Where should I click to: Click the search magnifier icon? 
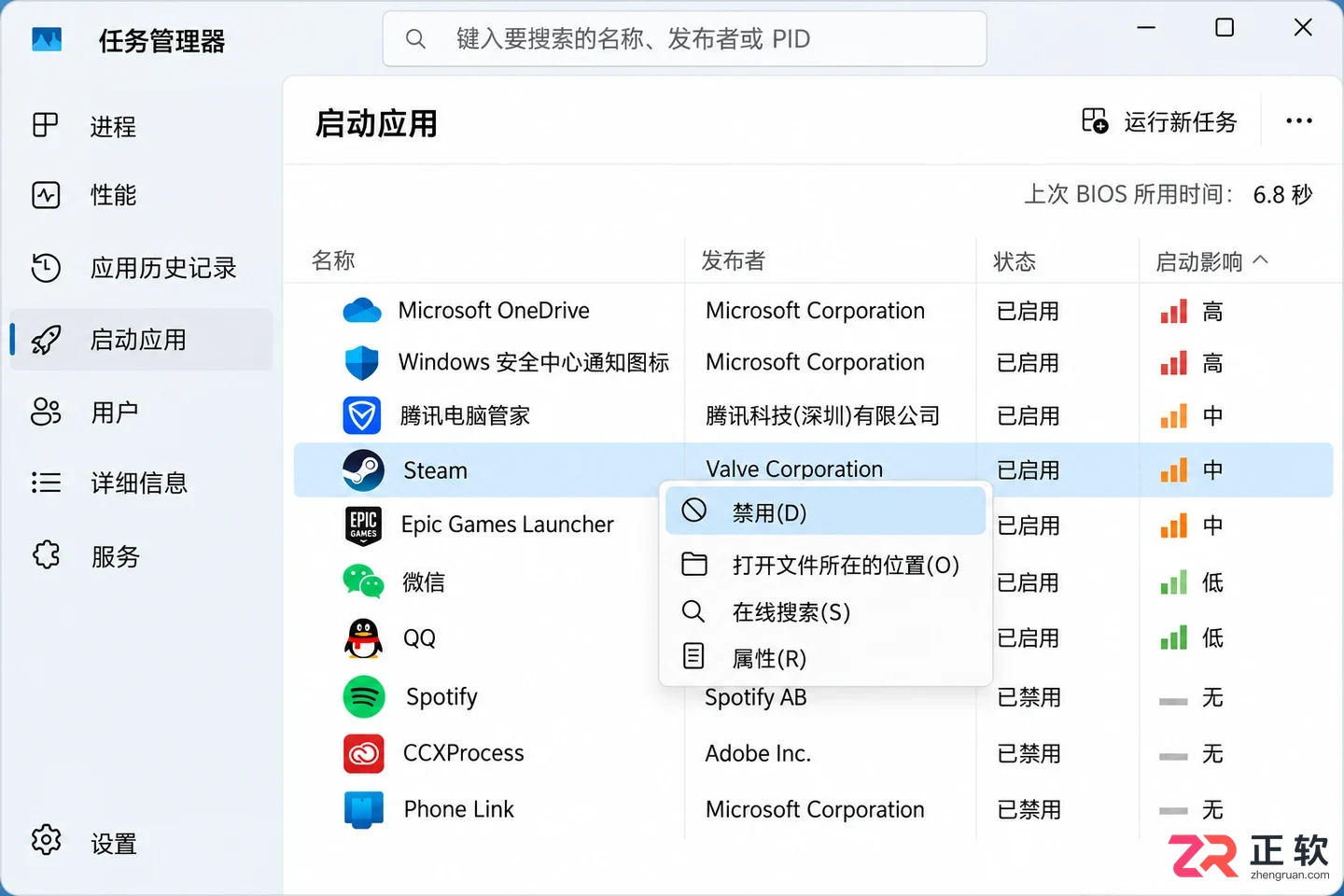click(415, 39)
